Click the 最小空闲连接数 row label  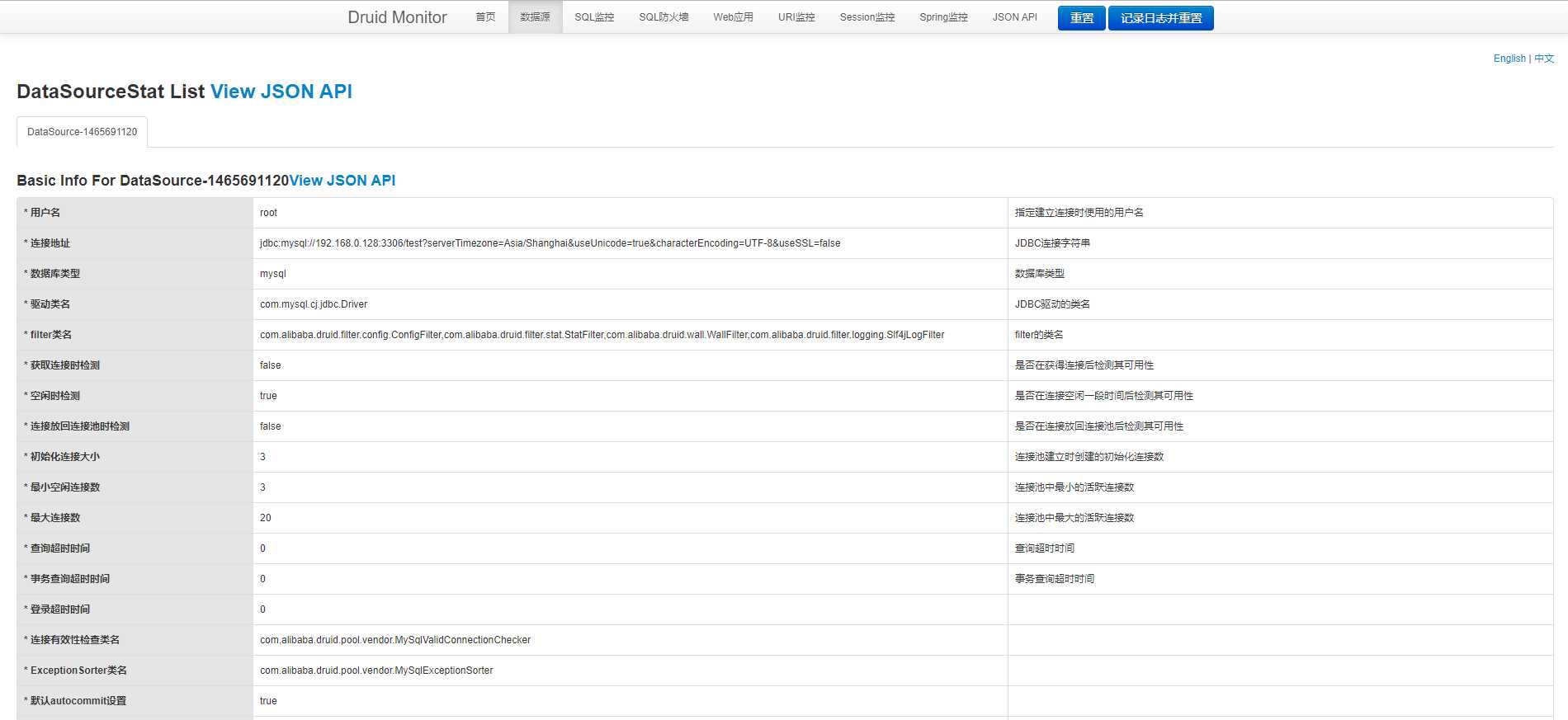point(62,487)
